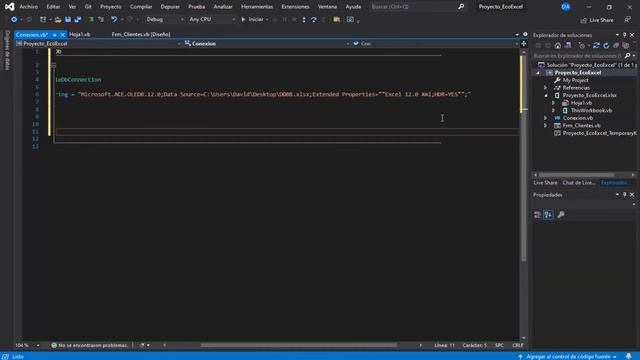Screen dimensions: 640x360
Task: Click the Categorized view icon in Propiedades
Action: pos(537,215)
